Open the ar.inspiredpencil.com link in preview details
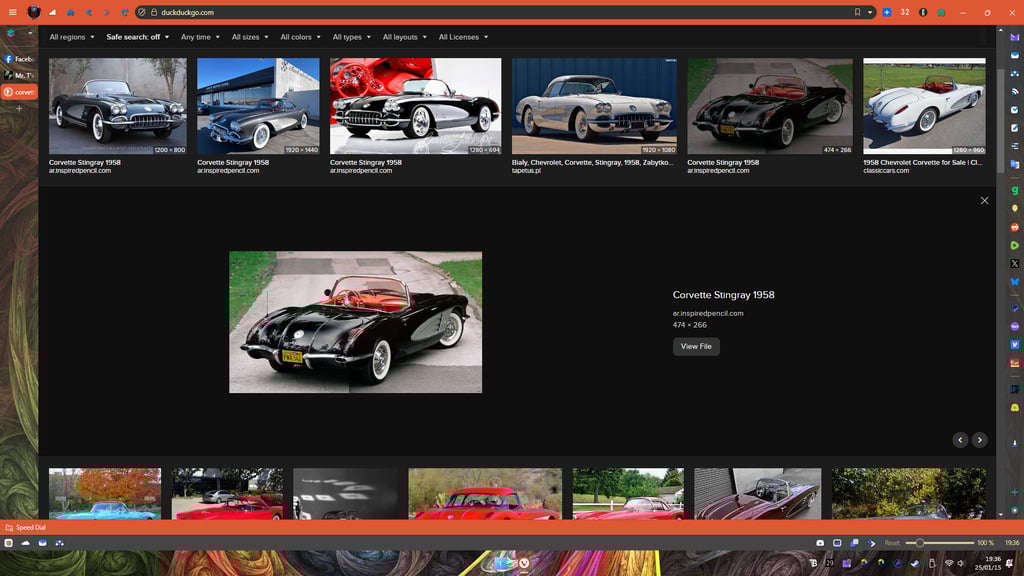Image resolution: width=1024 pixels, height=576 pixels. click(x=708, y=313)
